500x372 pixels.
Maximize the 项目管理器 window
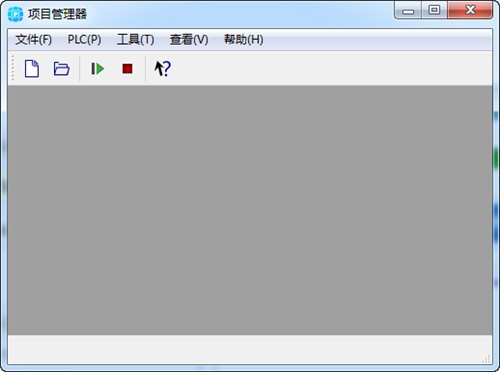[x=434, y=10]
